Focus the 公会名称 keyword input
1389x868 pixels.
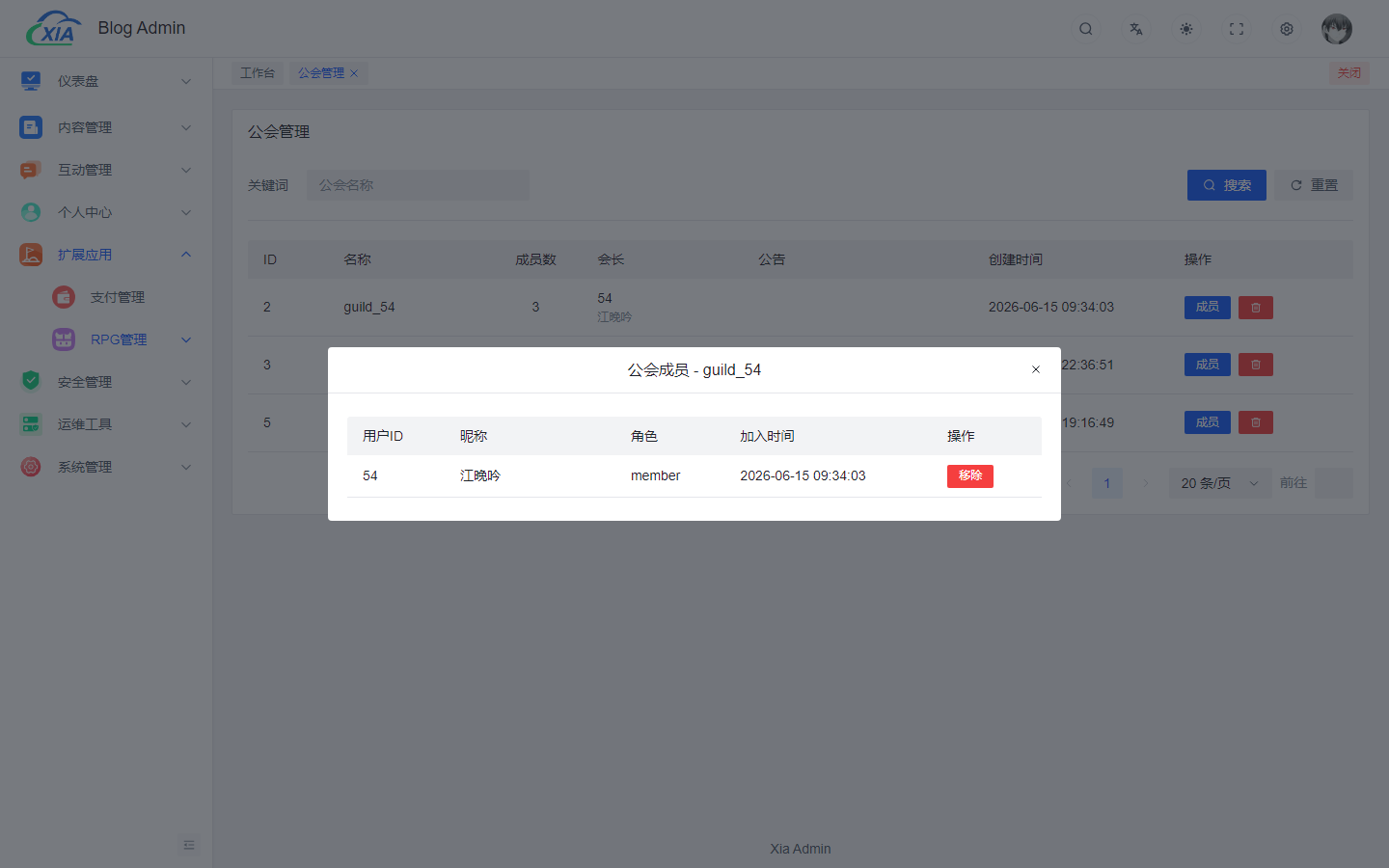click(x=418, y=185)
